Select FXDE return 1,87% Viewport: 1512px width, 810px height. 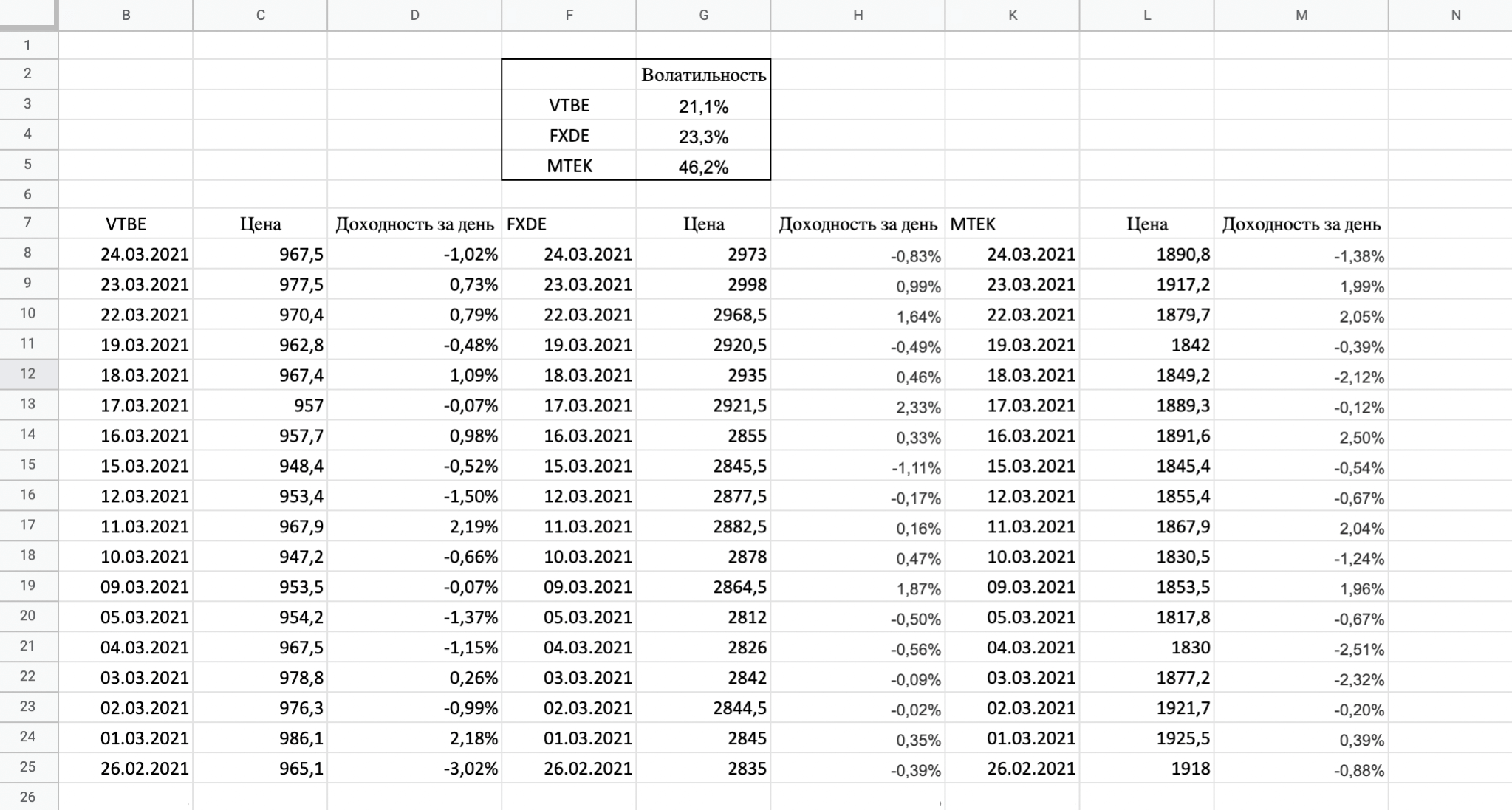[858, 587]
